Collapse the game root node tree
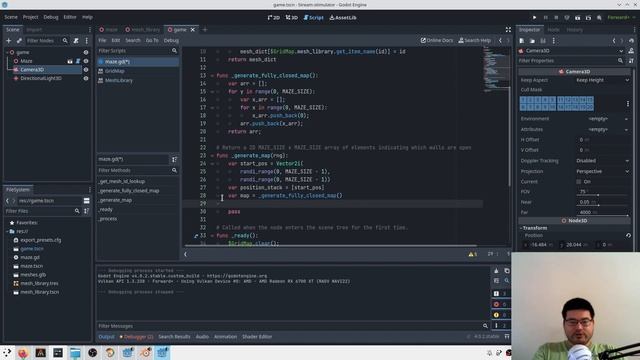The image size is (640, 360). [7, 53]
